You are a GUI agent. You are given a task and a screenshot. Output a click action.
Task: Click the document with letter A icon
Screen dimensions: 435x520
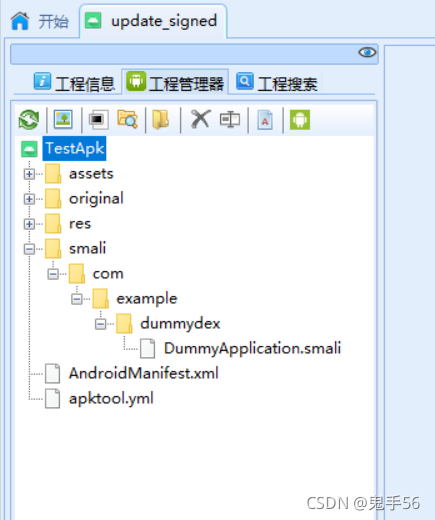pyautogui.click(x=265, y=120)
